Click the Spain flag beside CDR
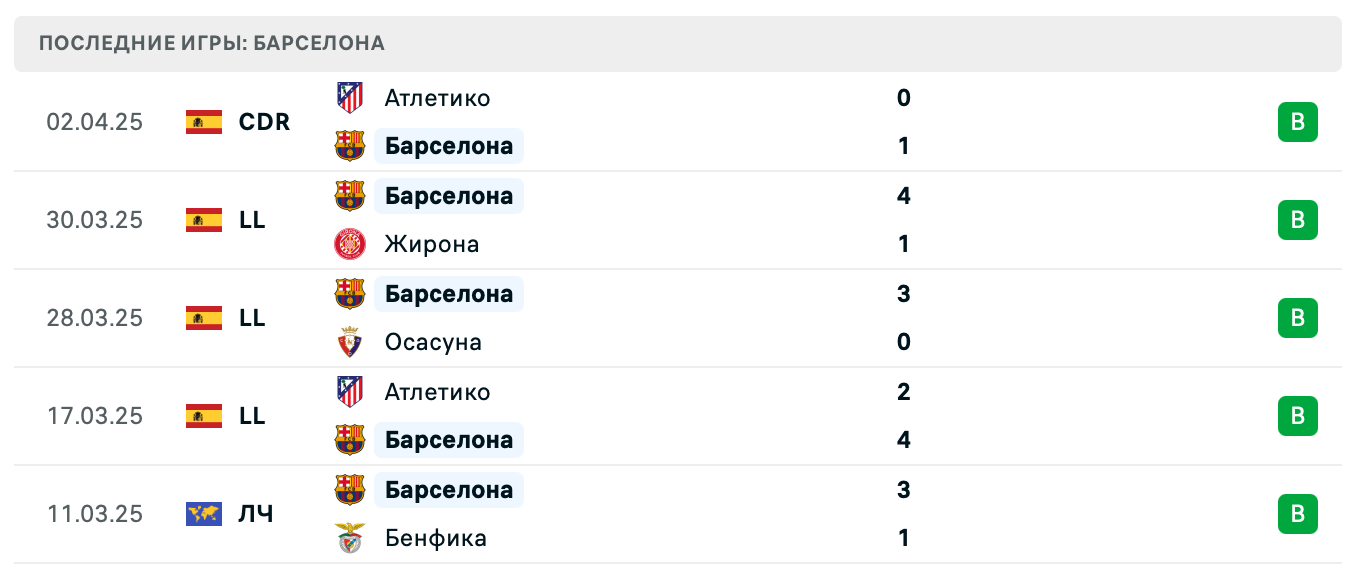 [x=204, y=122]
